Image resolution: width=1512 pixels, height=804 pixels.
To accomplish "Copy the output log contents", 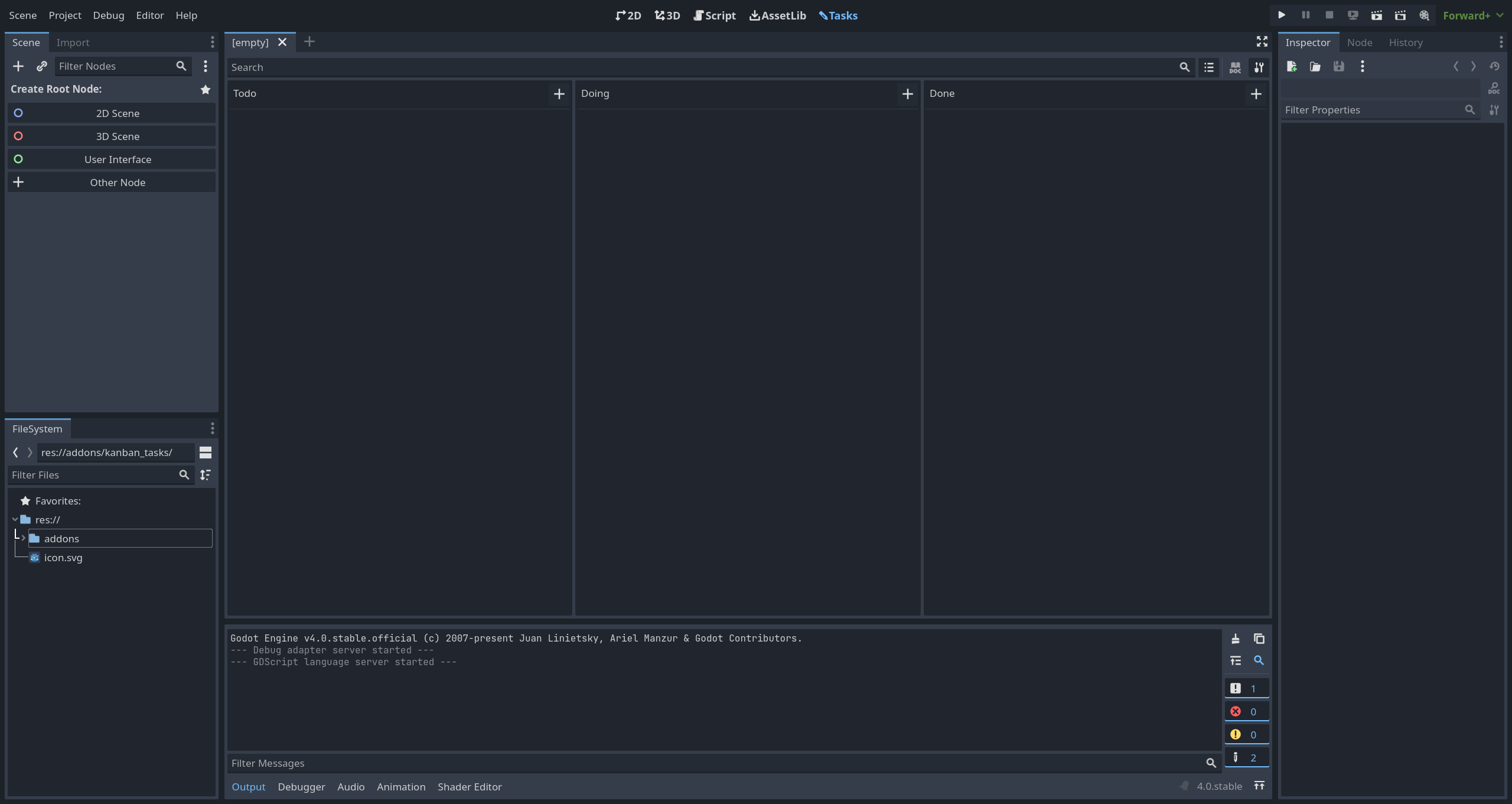I will pyautogui.click(x=1259, y=639).
